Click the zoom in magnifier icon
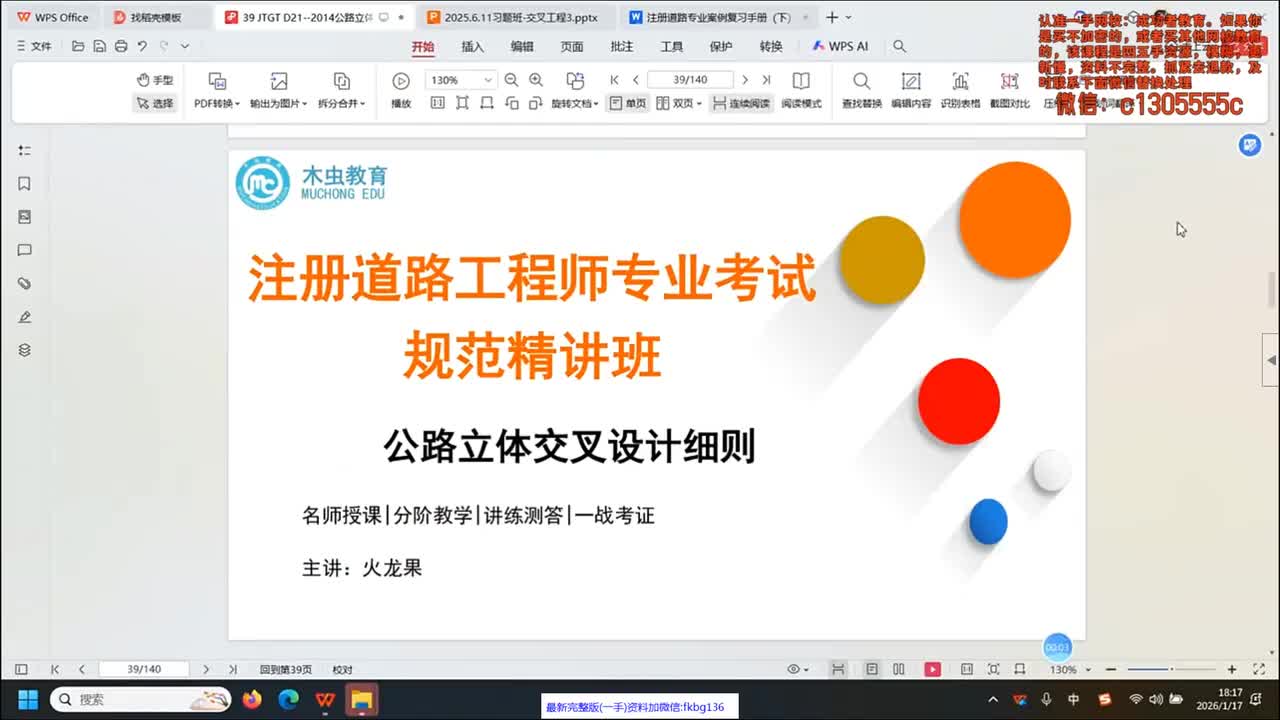 536,80
